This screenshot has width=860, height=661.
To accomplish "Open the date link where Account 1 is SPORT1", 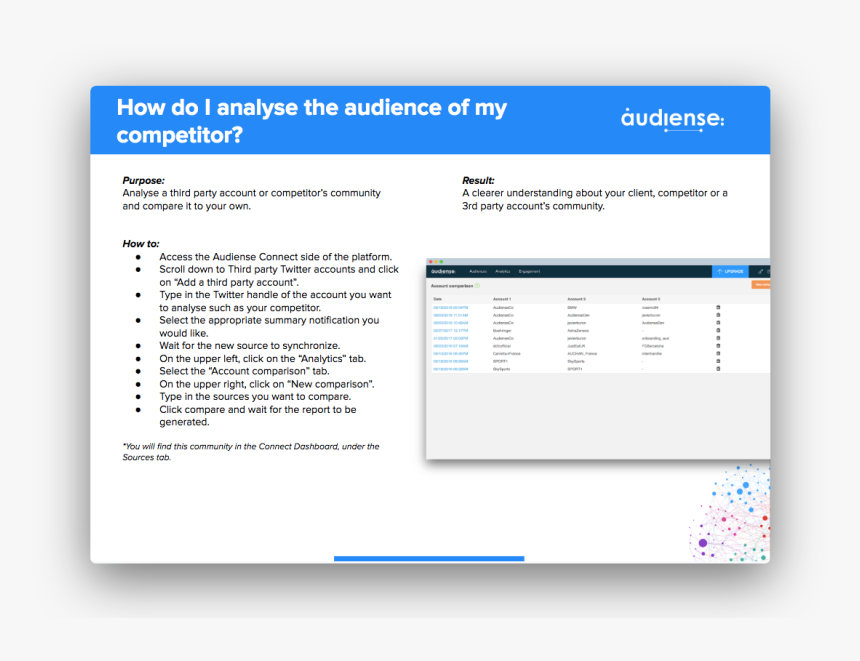I will tap(450, 361).
